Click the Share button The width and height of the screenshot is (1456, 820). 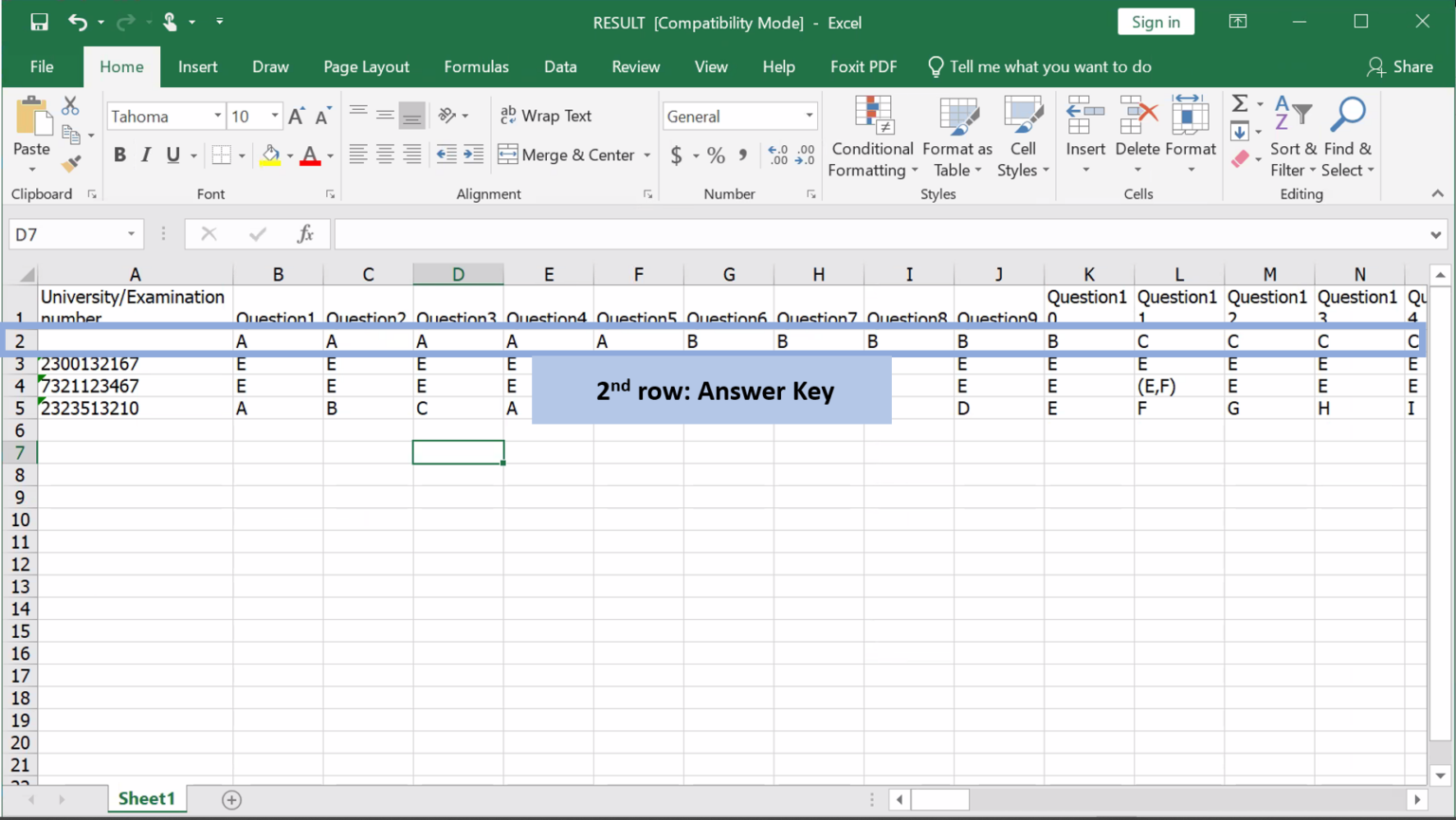pos(1400,66)
